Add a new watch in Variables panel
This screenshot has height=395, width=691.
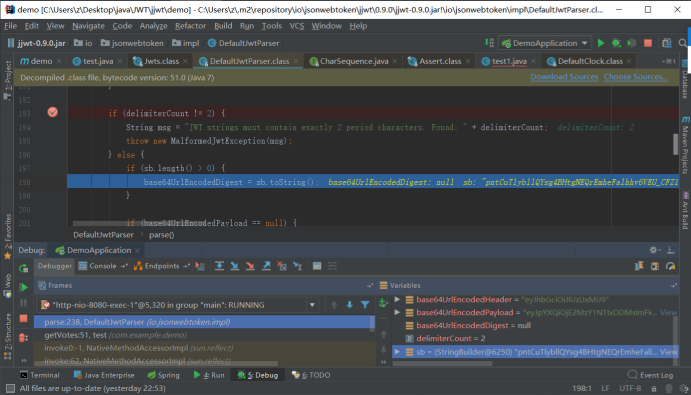click(383, 302)
